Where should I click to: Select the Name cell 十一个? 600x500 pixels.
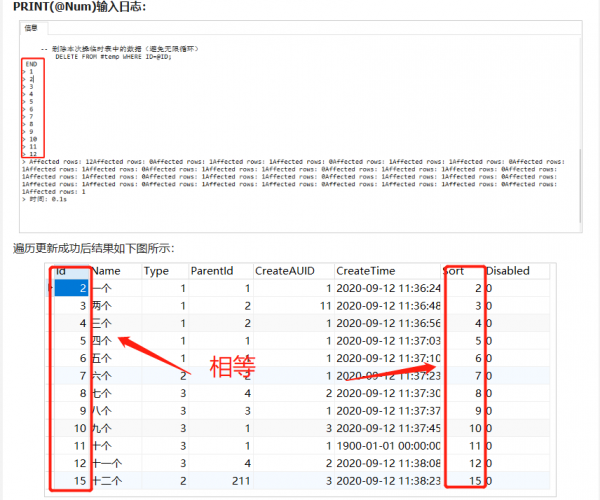point(116,463)
